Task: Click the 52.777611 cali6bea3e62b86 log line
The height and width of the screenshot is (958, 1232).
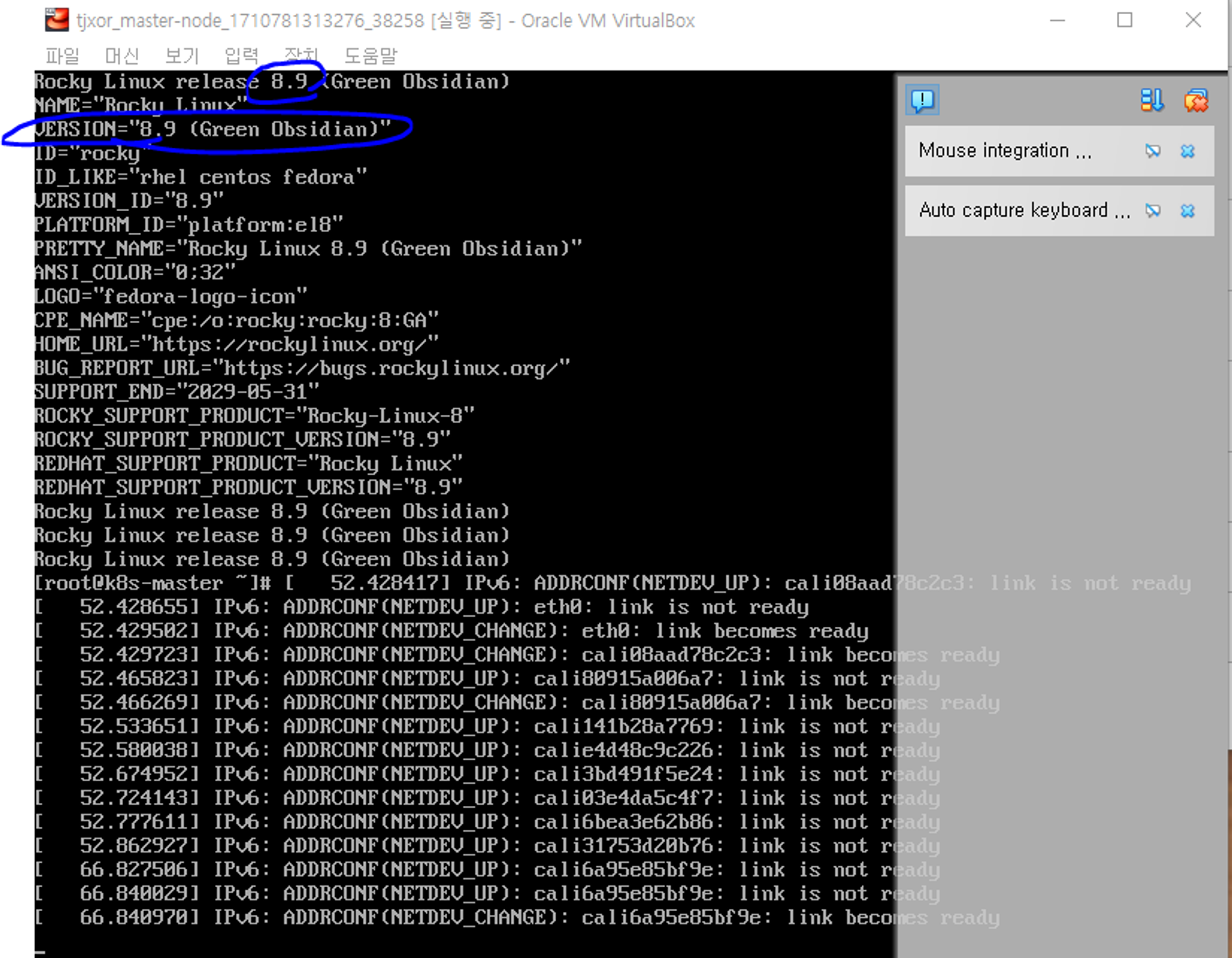Action: 487,822
